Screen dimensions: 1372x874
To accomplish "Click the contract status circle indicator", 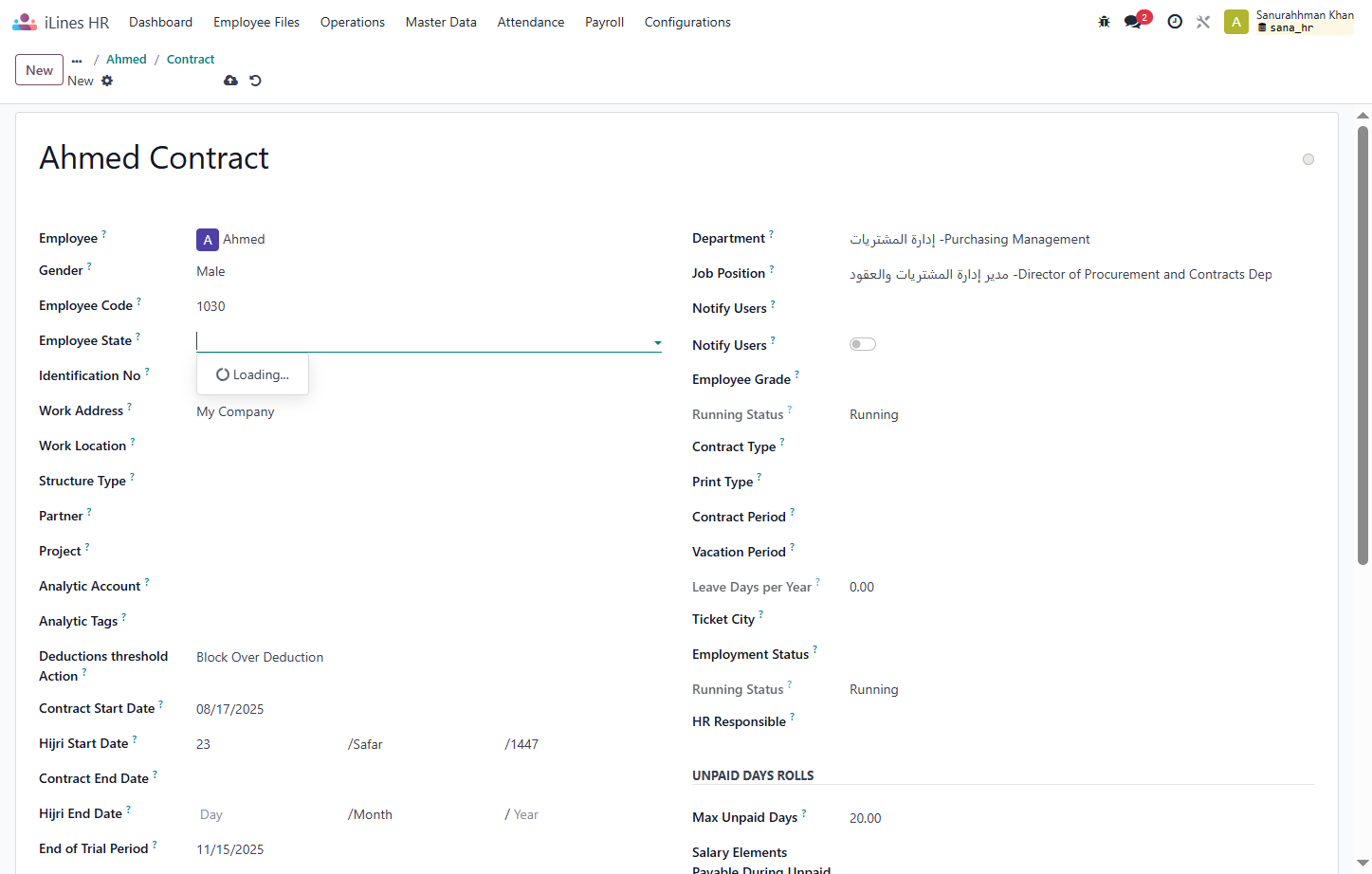I will point(1308,159).
